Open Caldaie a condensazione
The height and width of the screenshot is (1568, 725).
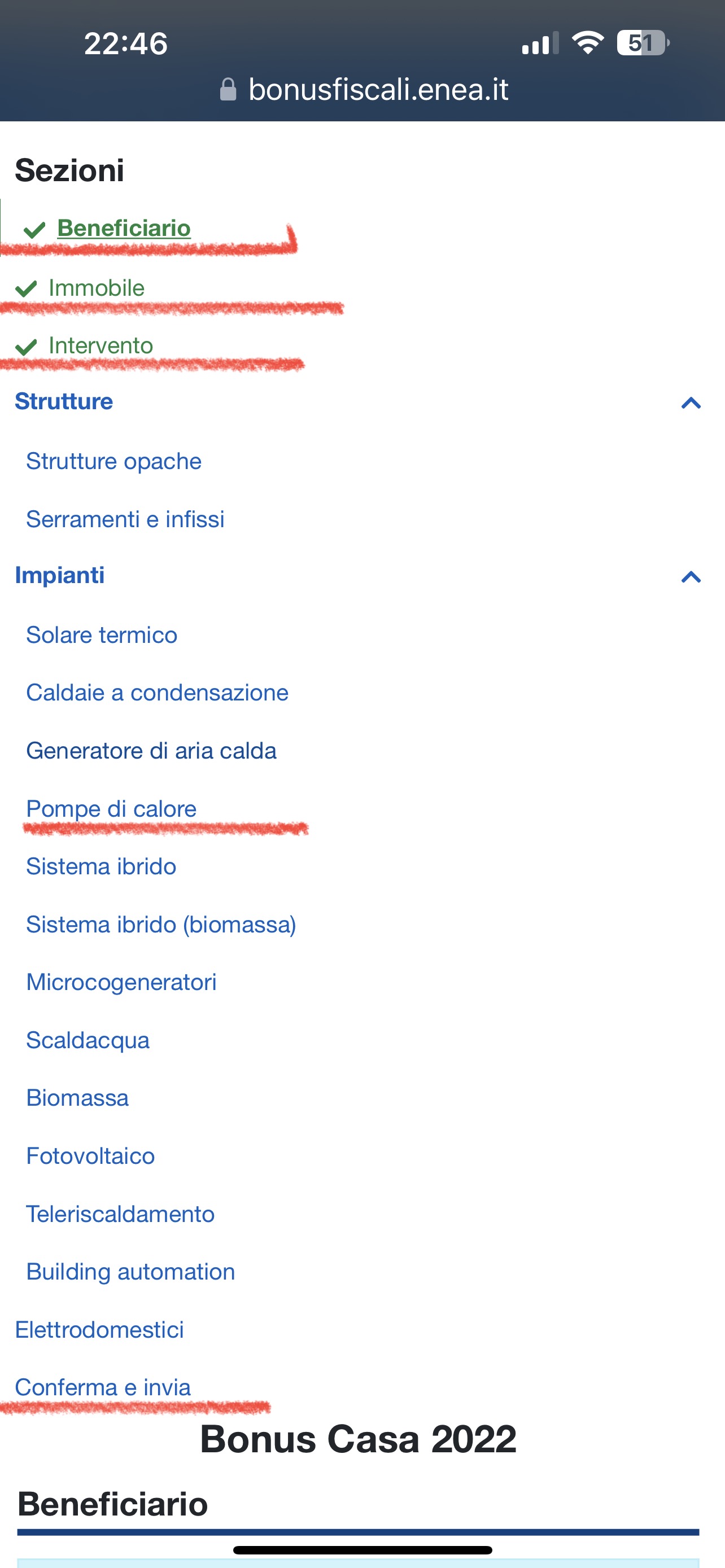tap(157, 693)
